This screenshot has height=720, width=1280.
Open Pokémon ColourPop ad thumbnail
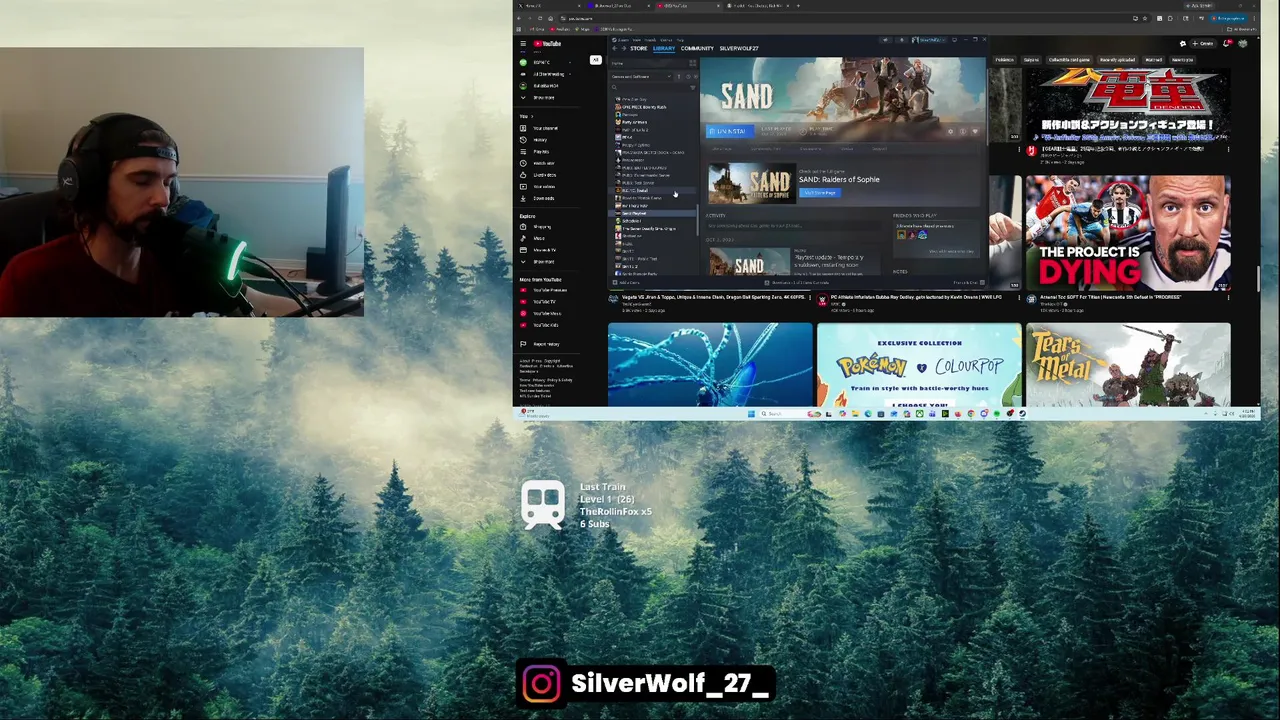(x=919, y=365)
